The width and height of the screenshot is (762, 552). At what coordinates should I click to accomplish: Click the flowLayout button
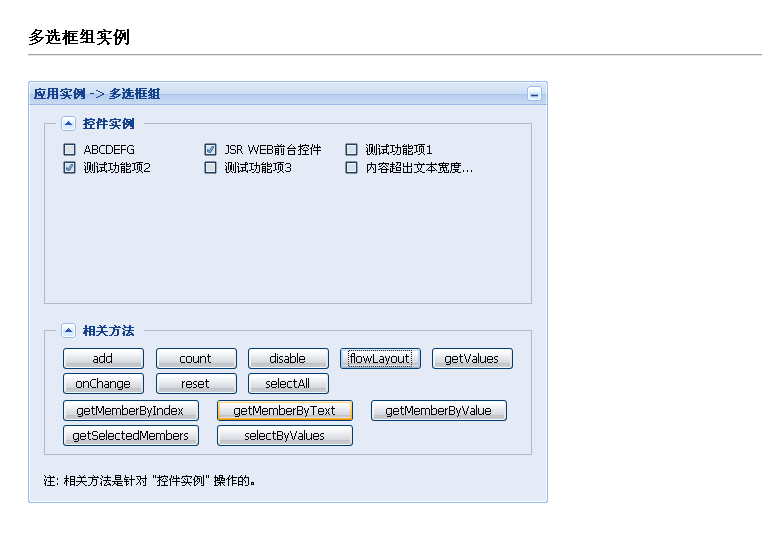click(380, 359)
